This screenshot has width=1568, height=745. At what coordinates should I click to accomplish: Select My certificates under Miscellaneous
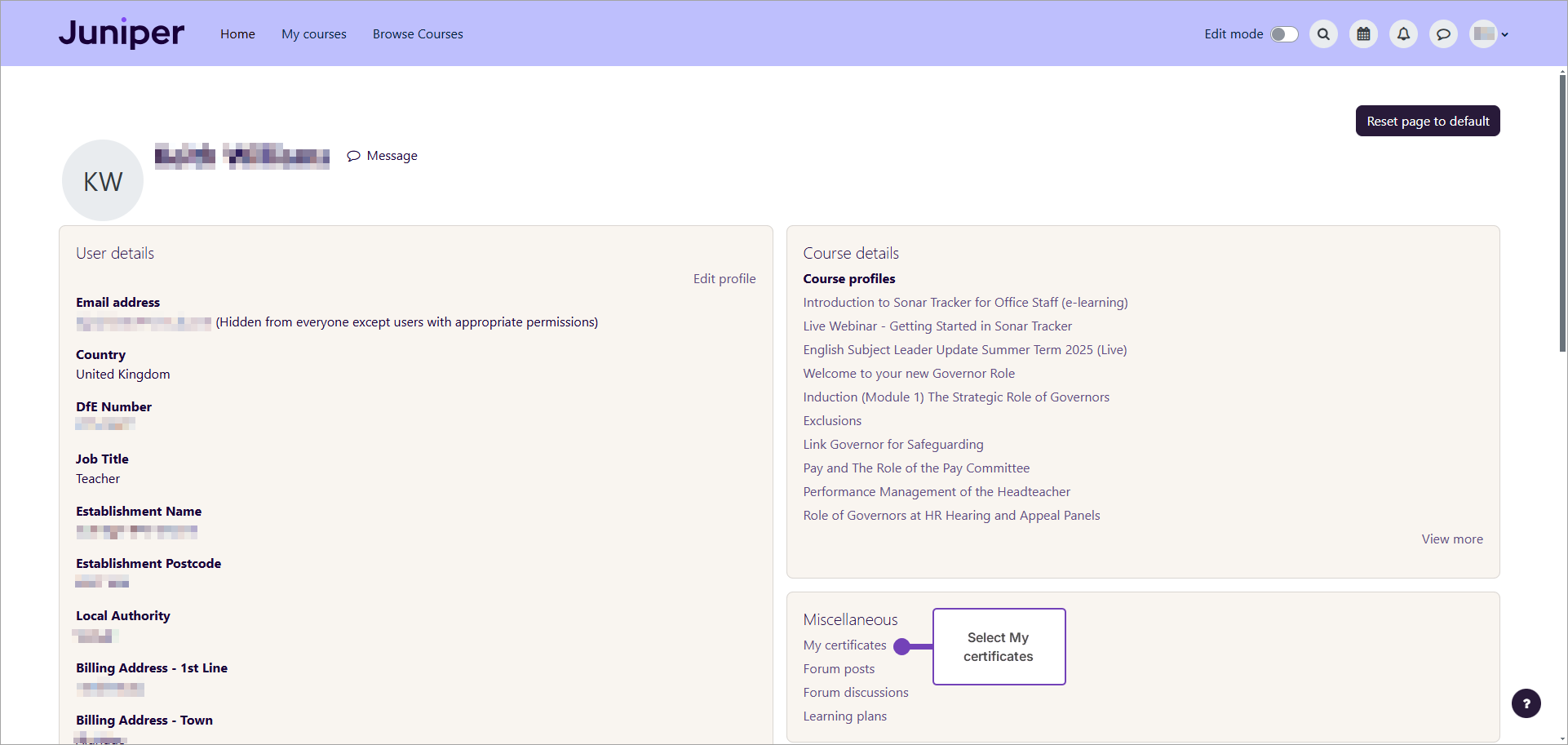click(x=844, y=645)
